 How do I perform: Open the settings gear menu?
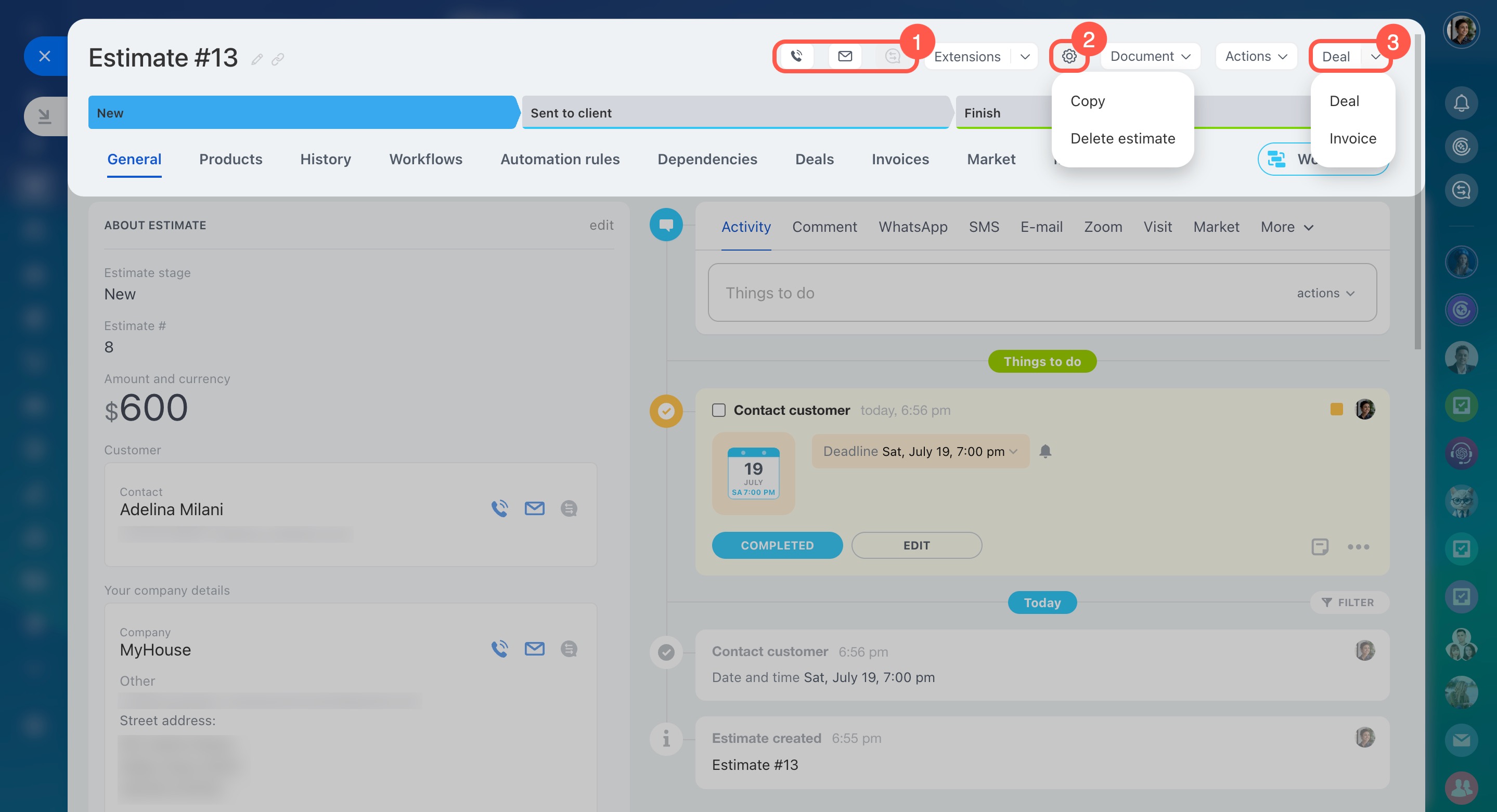coord(1069,56)
